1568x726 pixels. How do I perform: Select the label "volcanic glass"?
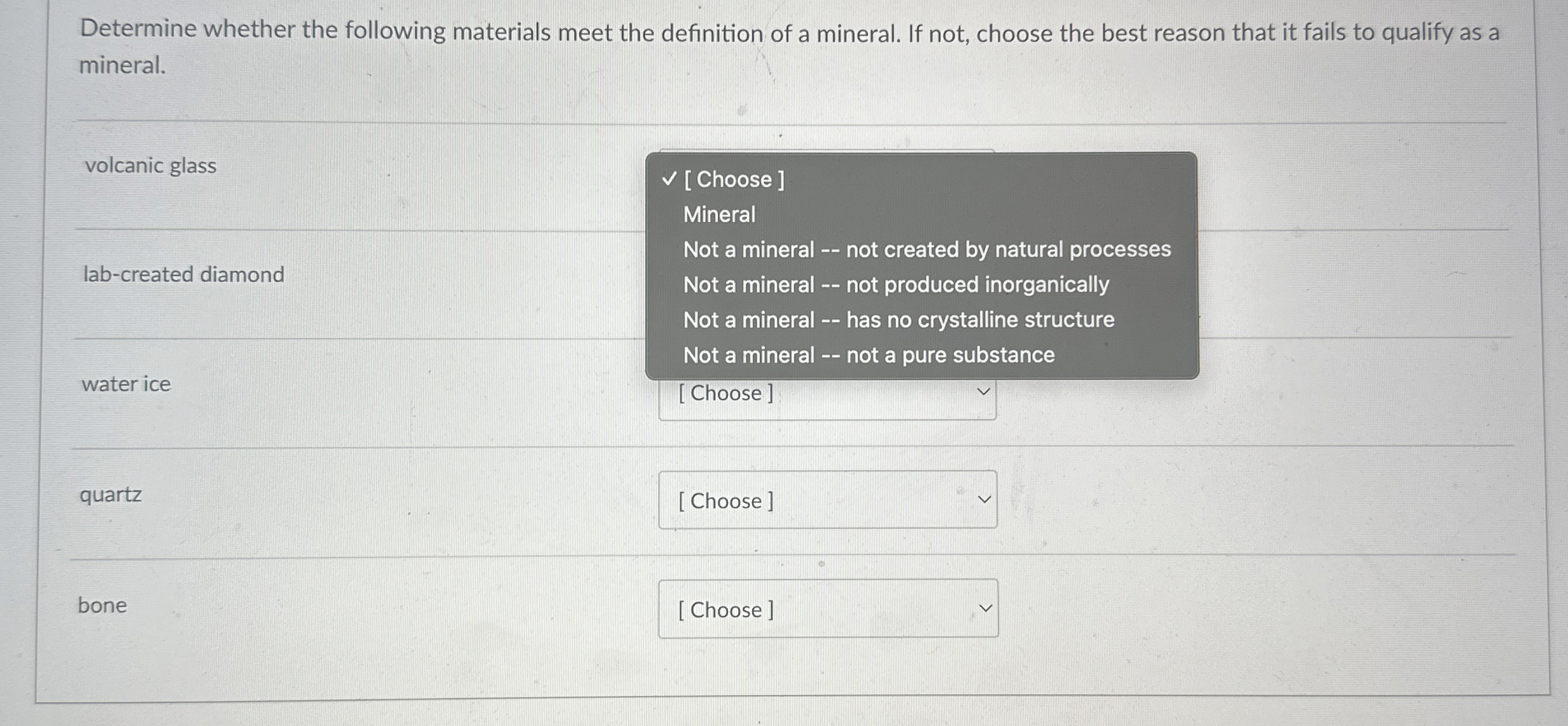(x=149, y=166)
